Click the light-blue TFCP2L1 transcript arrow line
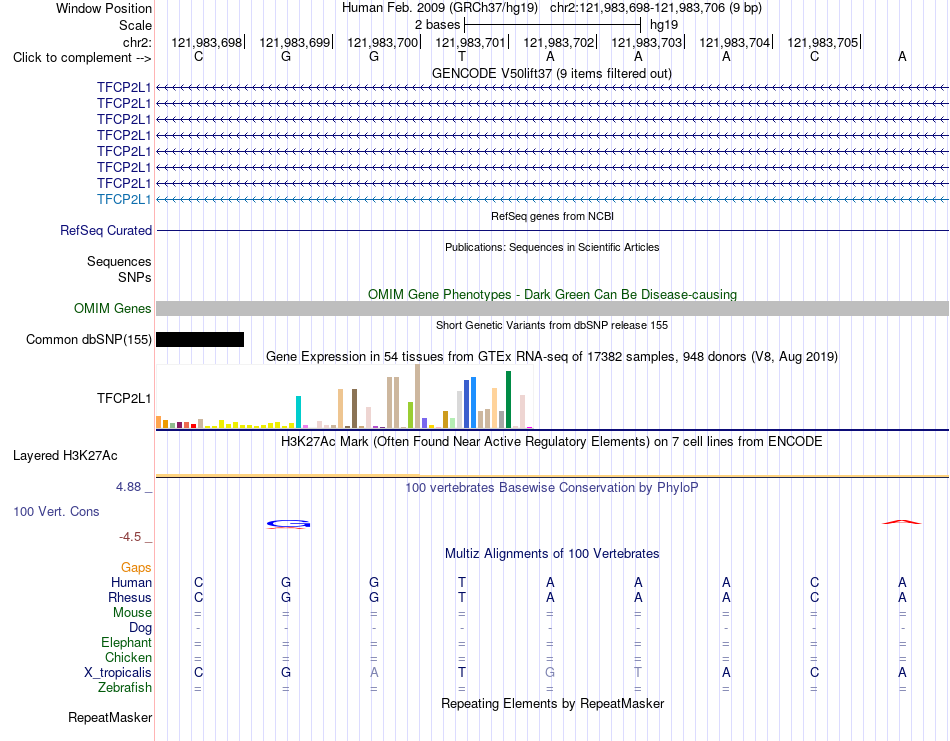The image size is (950, 741). [x=552, y=199]
